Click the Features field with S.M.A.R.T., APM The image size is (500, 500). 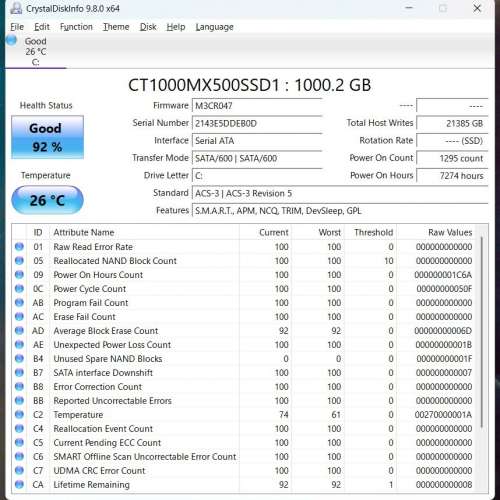340,211
